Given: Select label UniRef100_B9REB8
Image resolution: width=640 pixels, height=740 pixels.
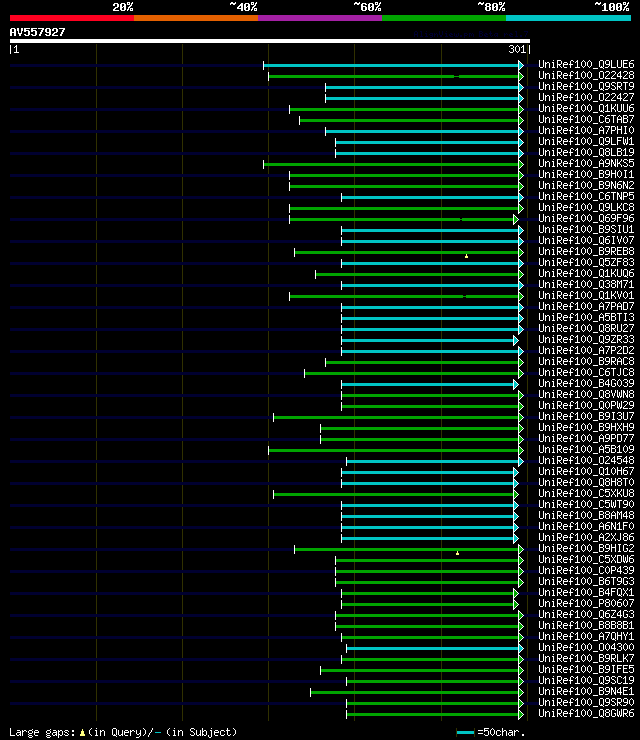Looking at the screenshot, I should point(586,252).
